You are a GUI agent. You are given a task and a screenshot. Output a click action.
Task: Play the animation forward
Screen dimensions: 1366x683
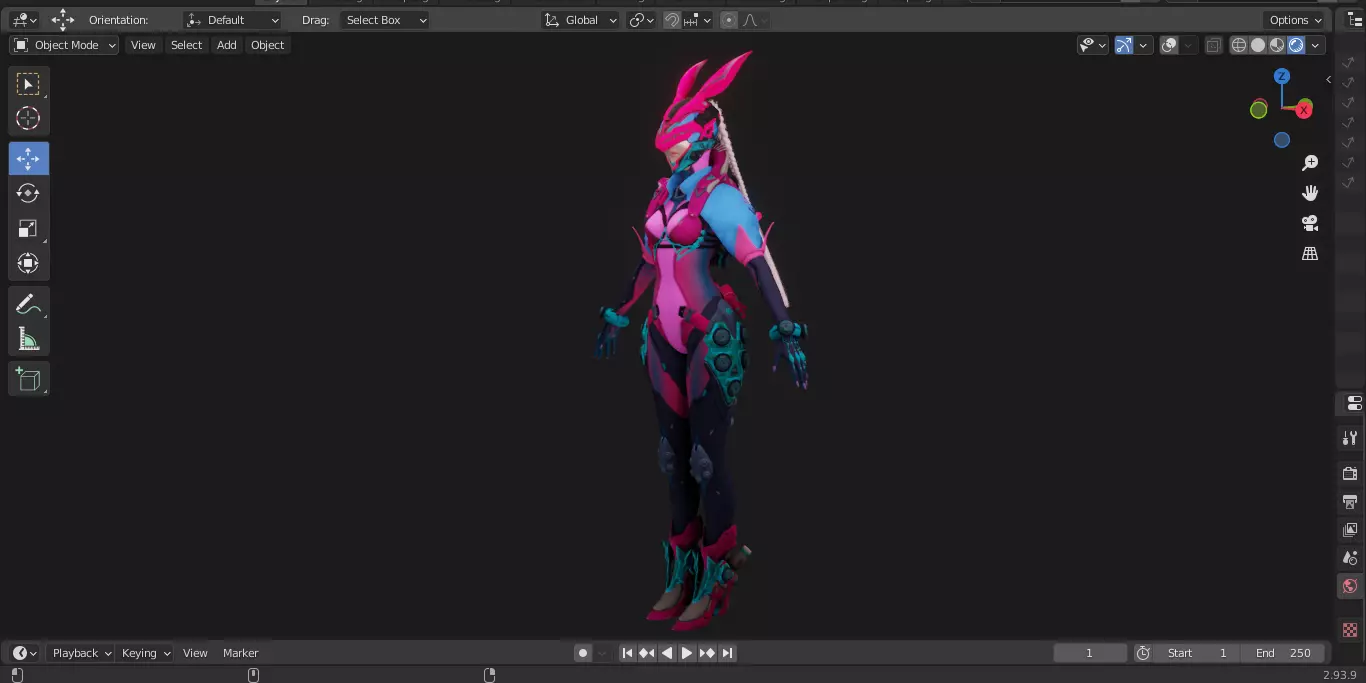[x=687, y=653]
